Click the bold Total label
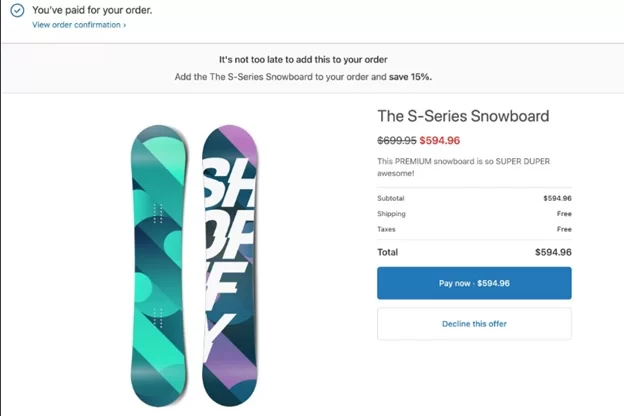The image size is (624, 416). pyautogui.click(x=388, y=253)
